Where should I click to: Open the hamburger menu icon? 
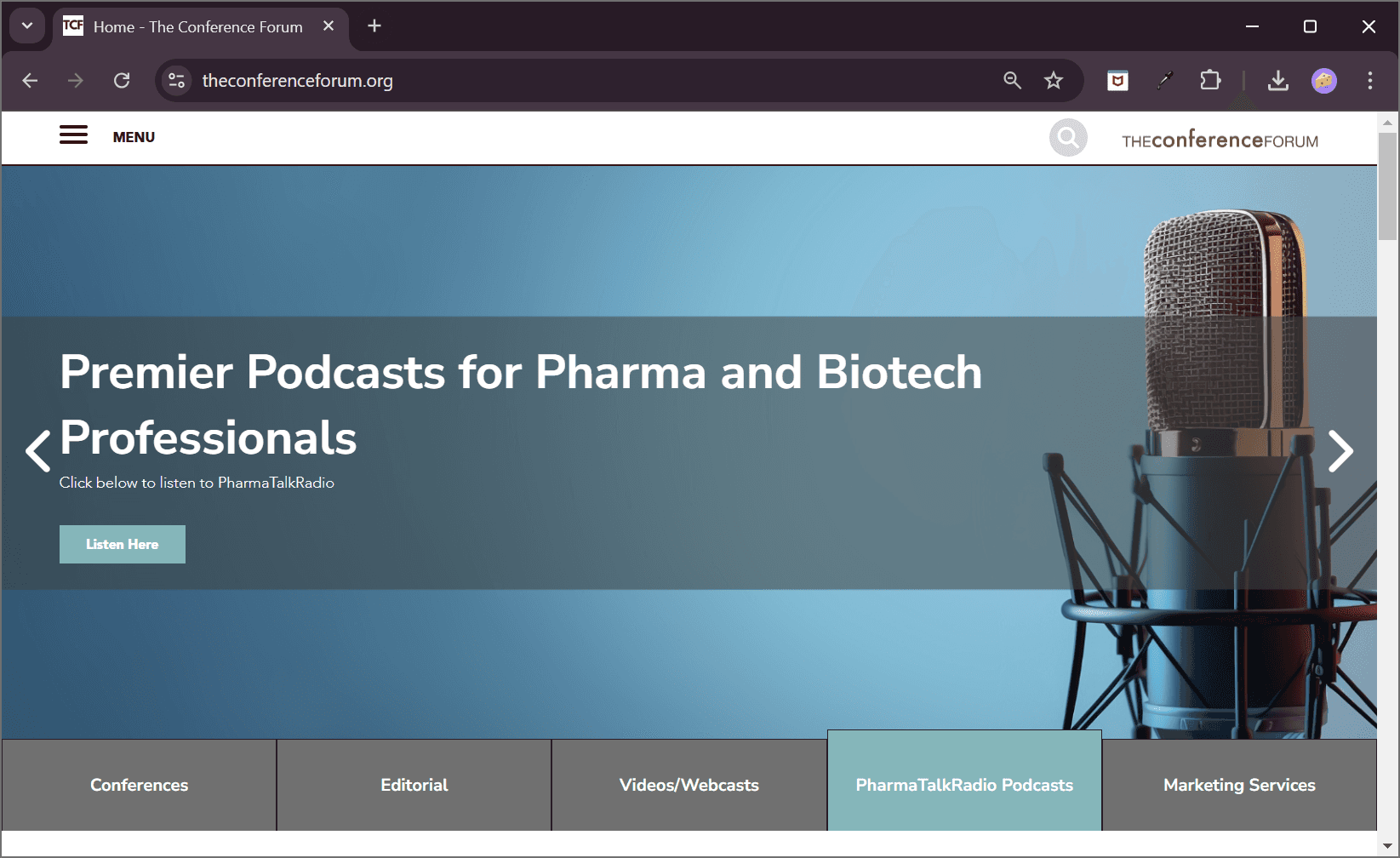click(x=73, y=135)
